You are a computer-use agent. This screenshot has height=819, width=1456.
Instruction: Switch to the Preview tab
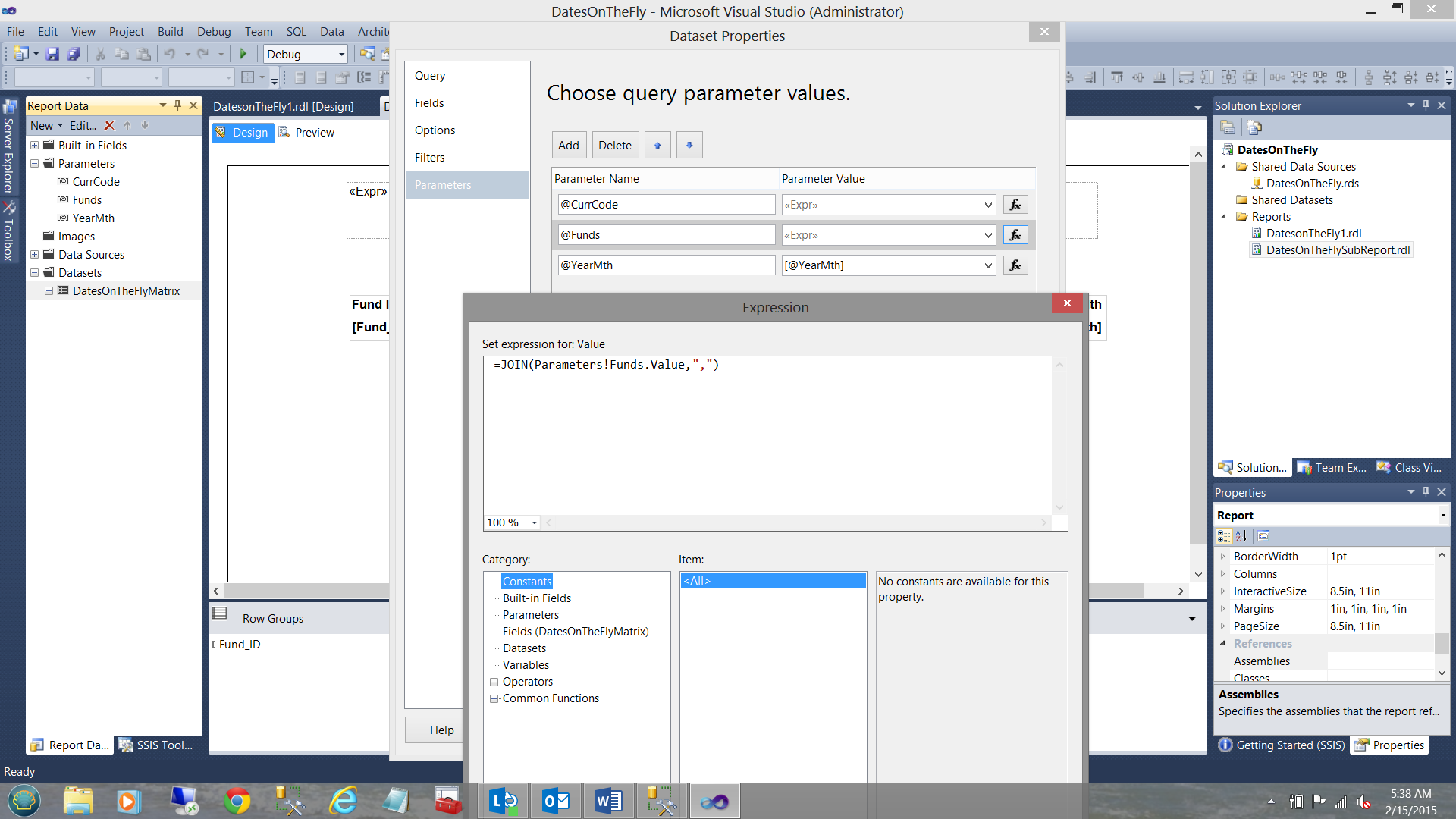click(x=314, y=133)
